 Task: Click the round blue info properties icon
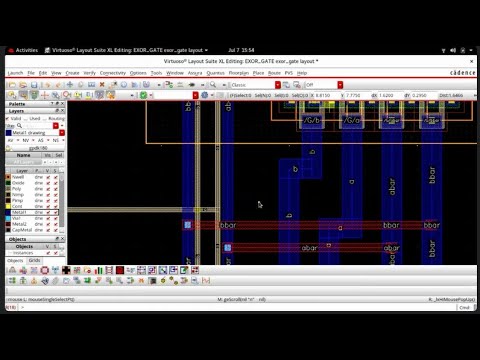(x=124, y=85)
